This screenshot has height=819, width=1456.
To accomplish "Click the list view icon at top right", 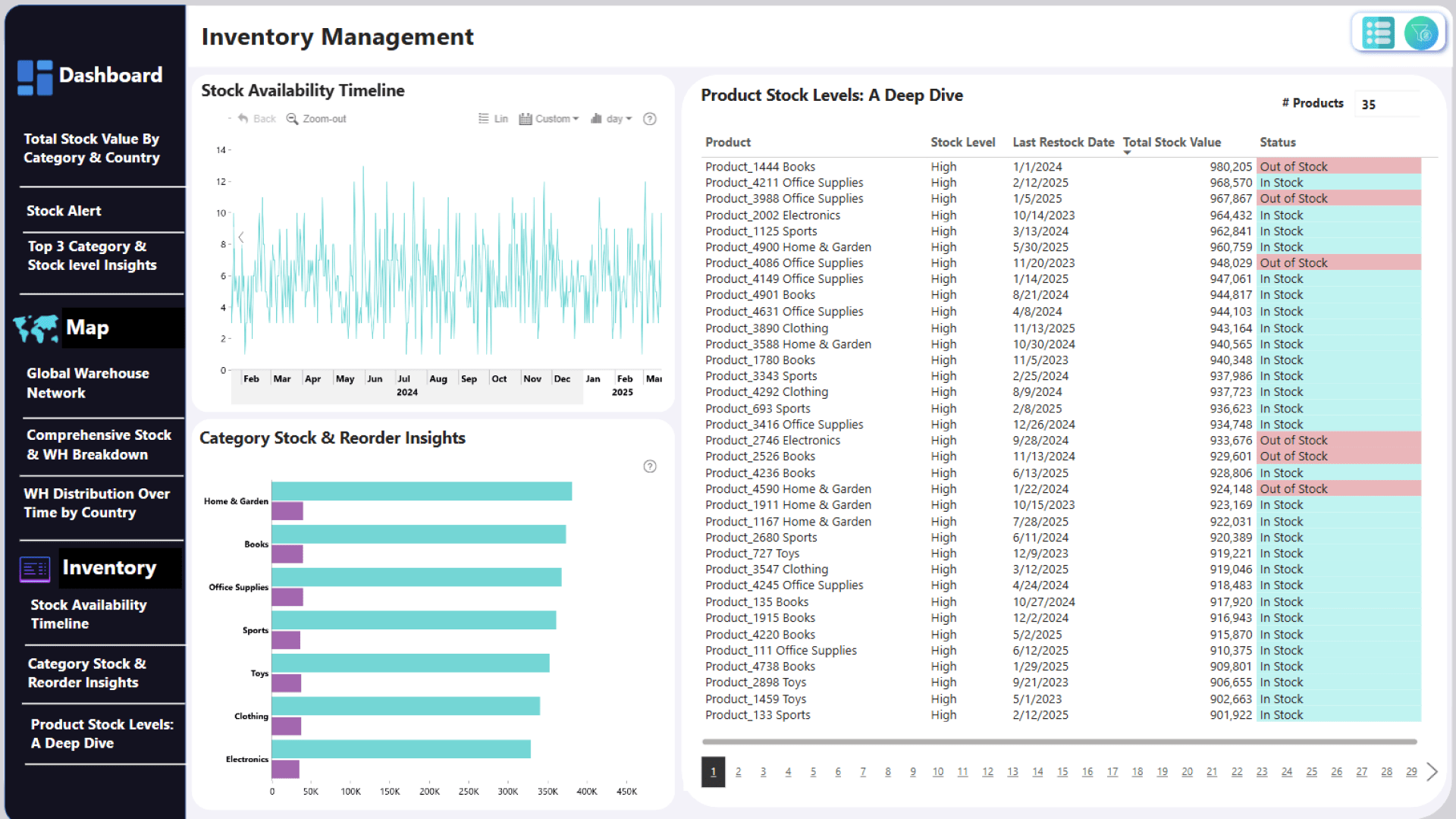I will click(x=1377, y=33).
